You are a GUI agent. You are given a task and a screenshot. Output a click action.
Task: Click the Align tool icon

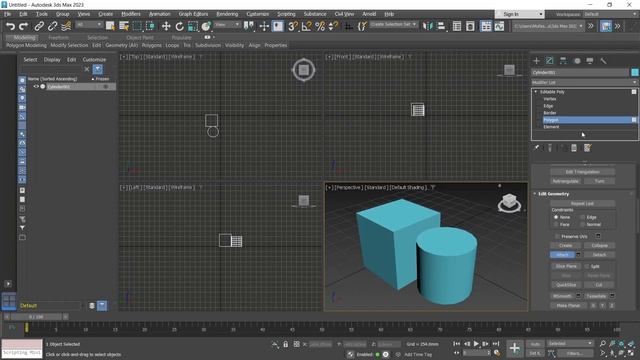coord(441,27)
